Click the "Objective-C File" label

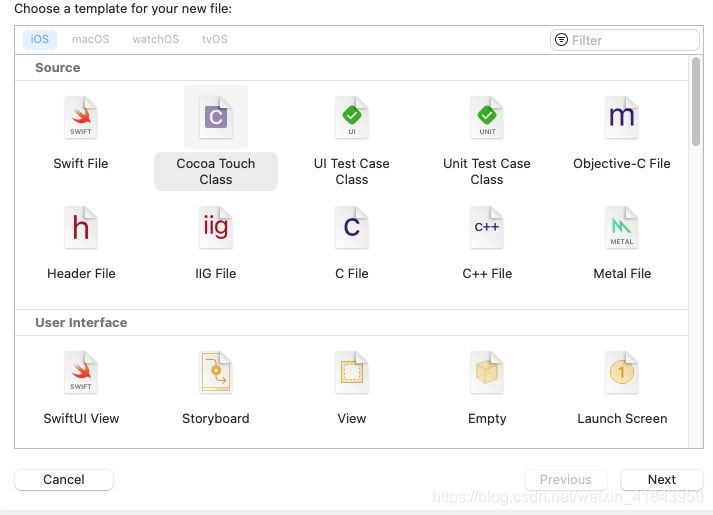[622, 164]
